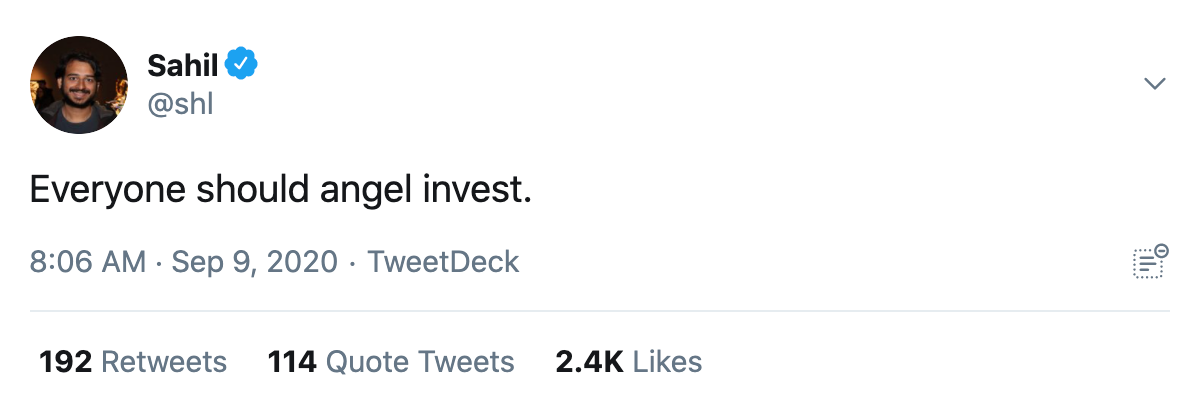
Task: Click Sahil's profile avatar photo
Action: [x=80, y=84]
